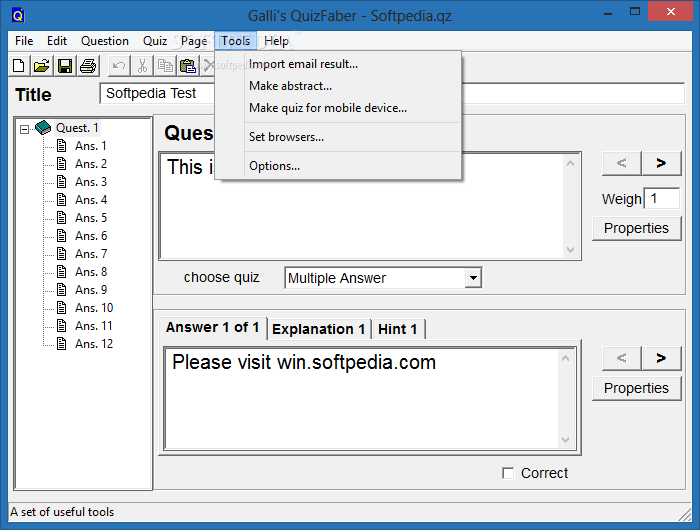Screen dimensions: 700x530
Task: Maximize the QuizFaber window
Action: click(x=635, y=12)
